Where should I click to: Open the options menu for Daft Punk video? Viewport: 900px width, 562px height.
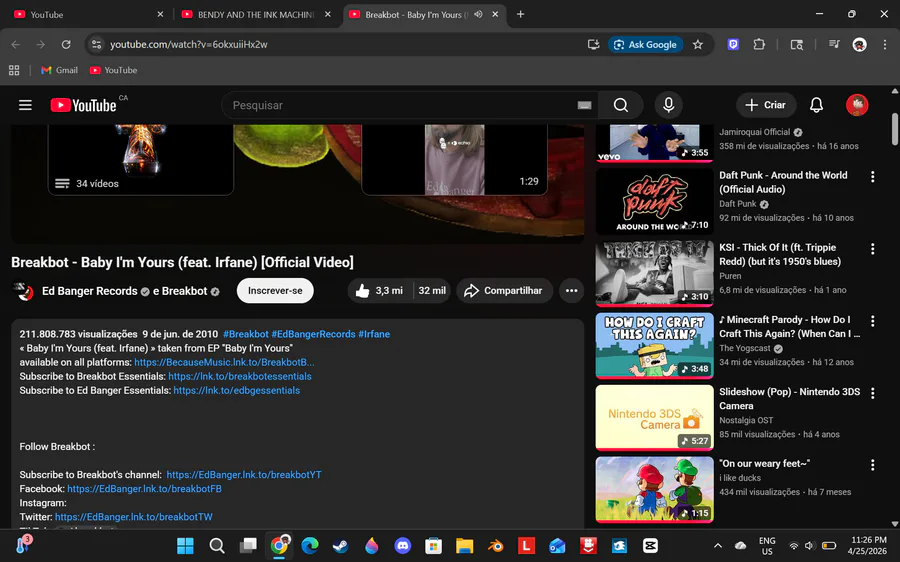tap(872, 177)
